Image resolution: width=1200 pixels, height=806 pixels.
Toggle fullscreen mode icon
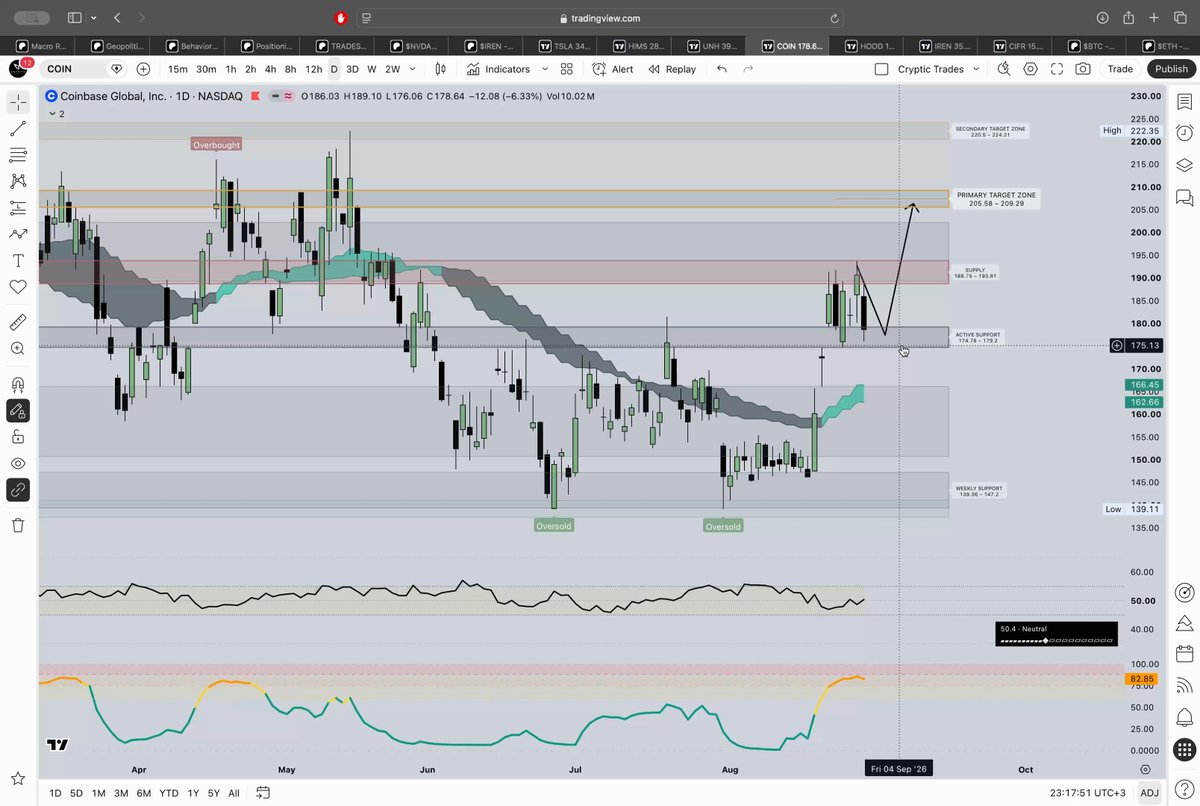click(1057, 69)
